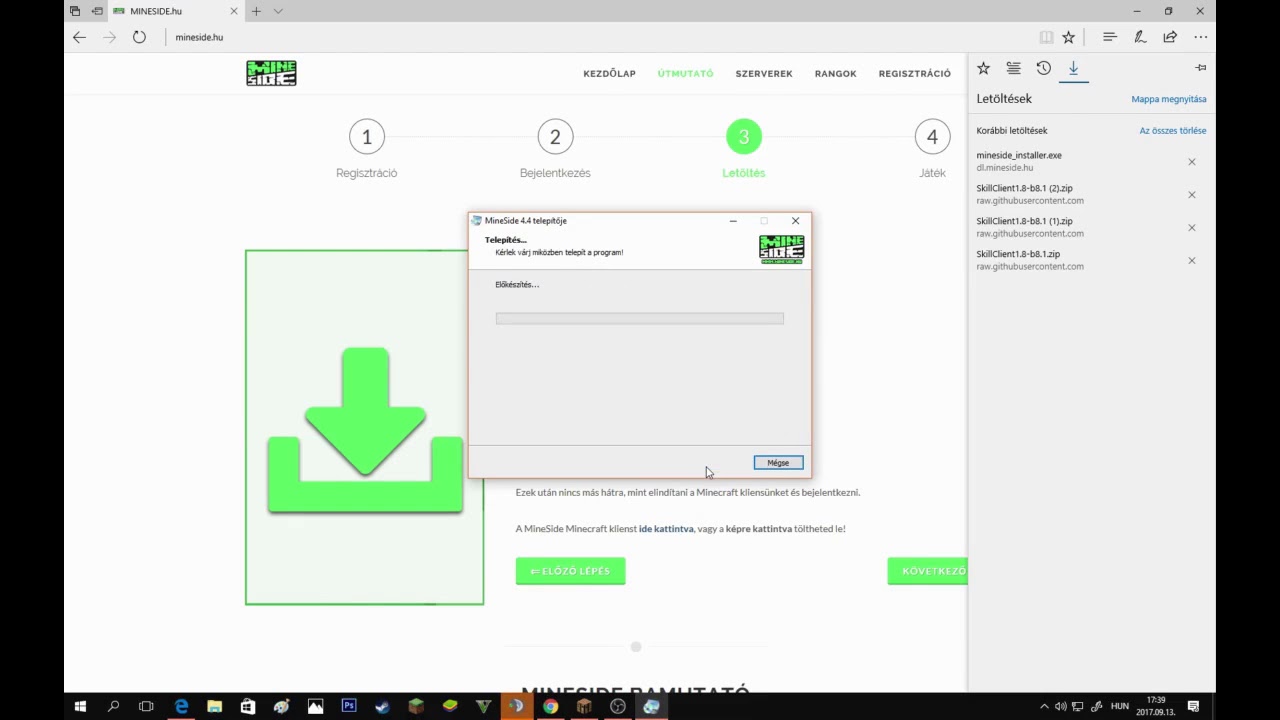Open downloads folder via Mappa megnyitása
This screenshot has height=720, width=1280.
point(1168,99)
